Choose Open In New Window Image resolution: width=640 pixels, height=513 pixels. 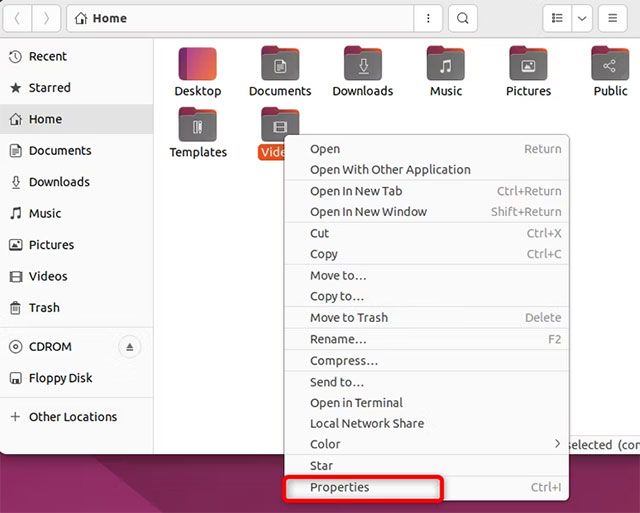[427, 212]
